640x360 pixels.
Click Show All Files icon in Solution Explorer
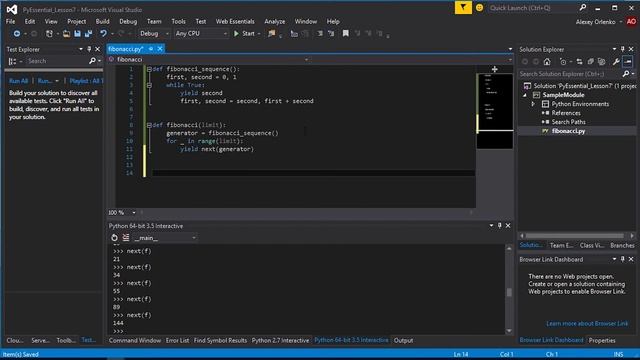point(601,62)
